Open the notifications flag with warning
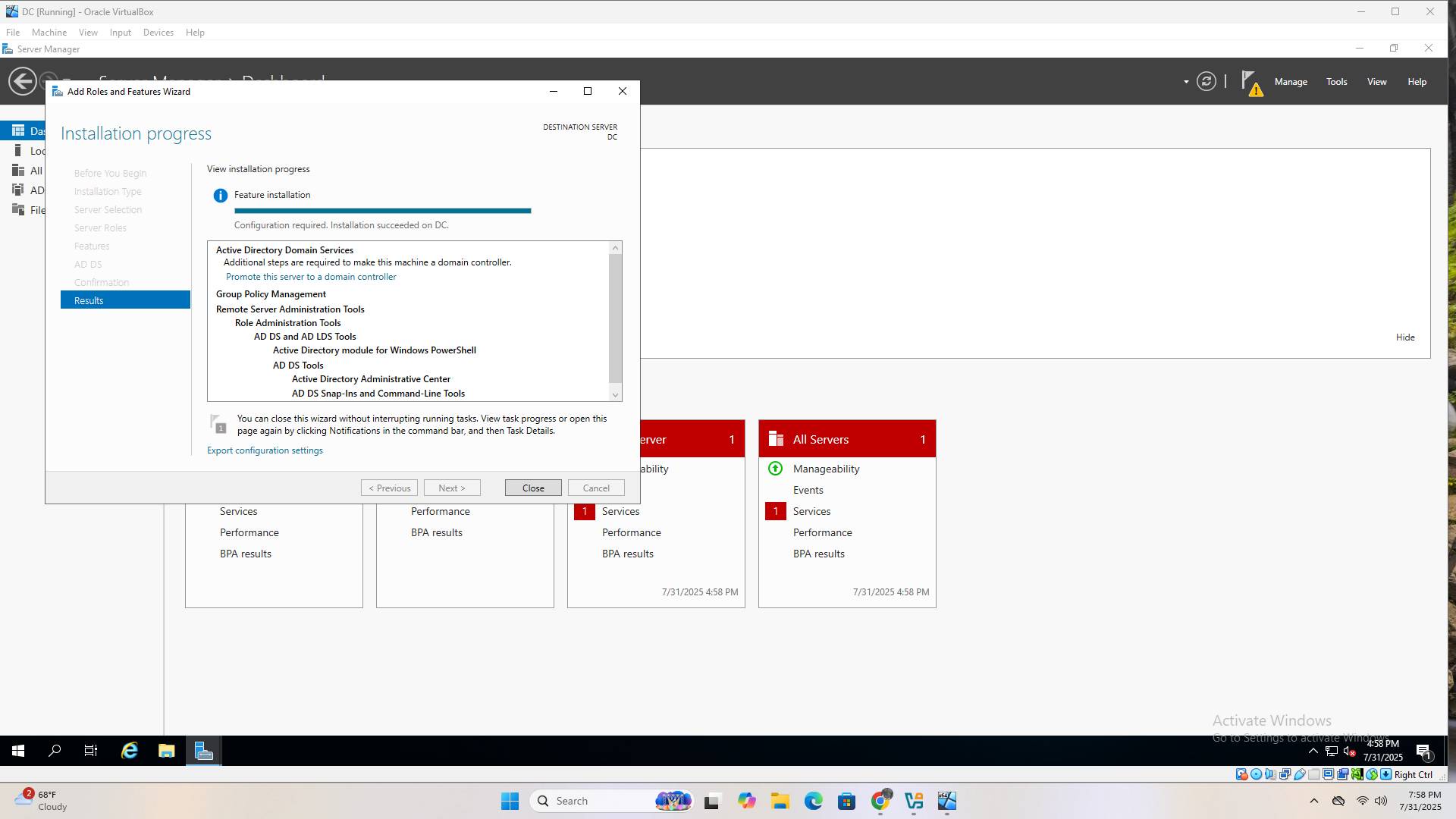 click(x=1250, y=82)
